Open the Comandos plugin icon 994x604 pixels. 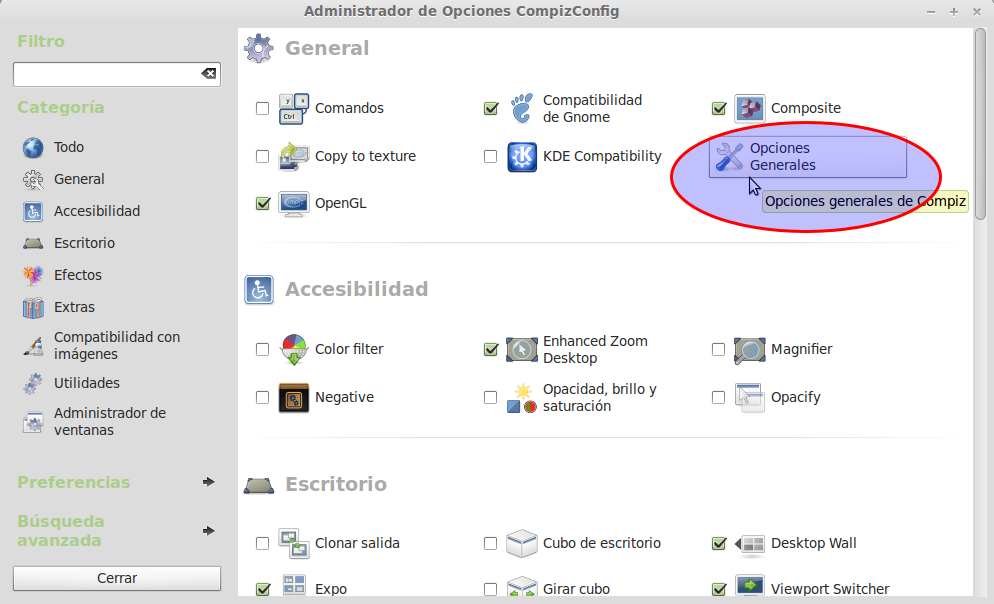click(x=294, y=108)
